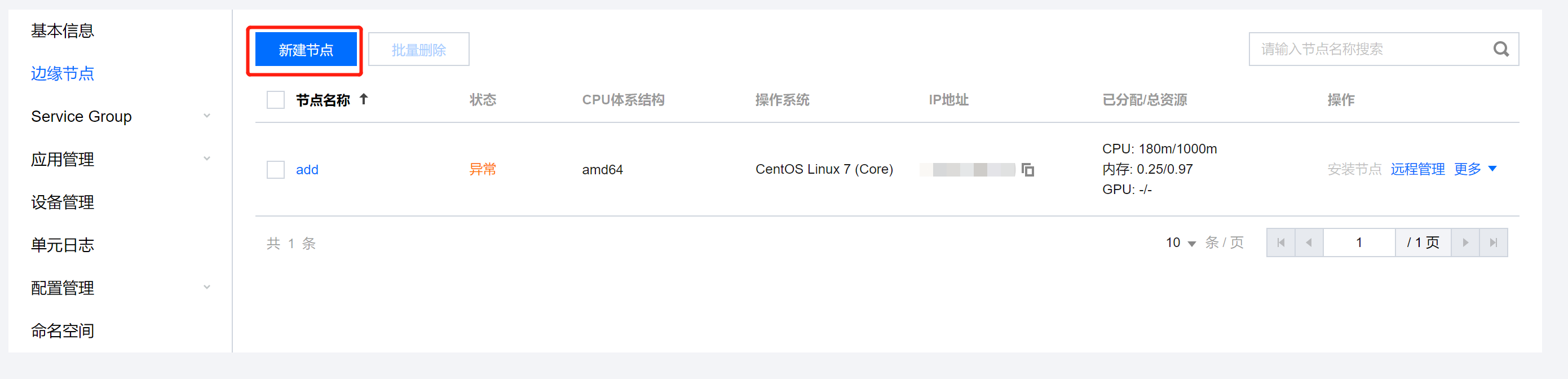Open 远程管理 for node add
1568x379 pixels.
pyautogui.click(x=1417, y=169)
